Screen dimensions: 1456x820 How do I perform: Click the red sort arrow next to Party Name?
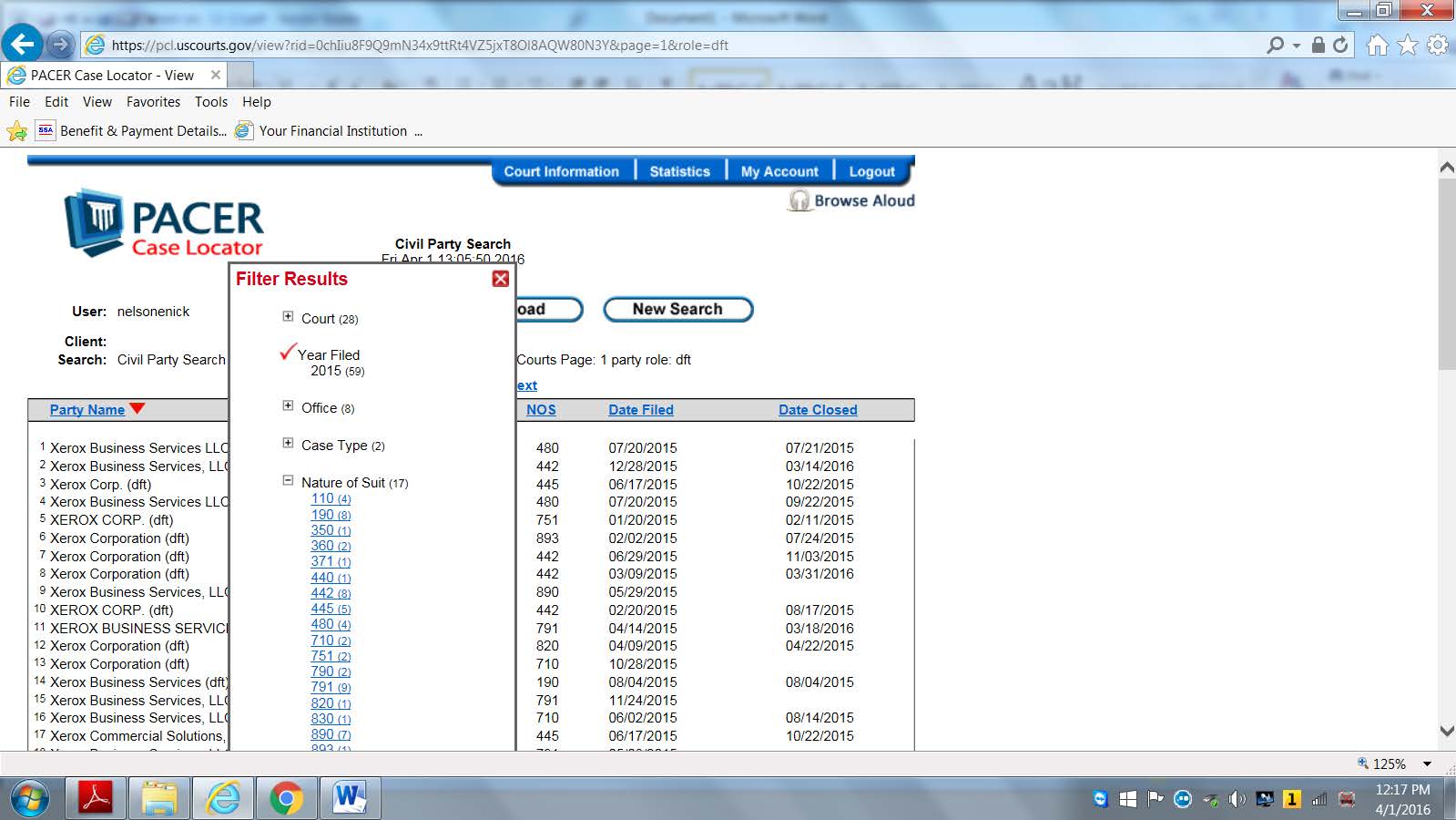137,408
